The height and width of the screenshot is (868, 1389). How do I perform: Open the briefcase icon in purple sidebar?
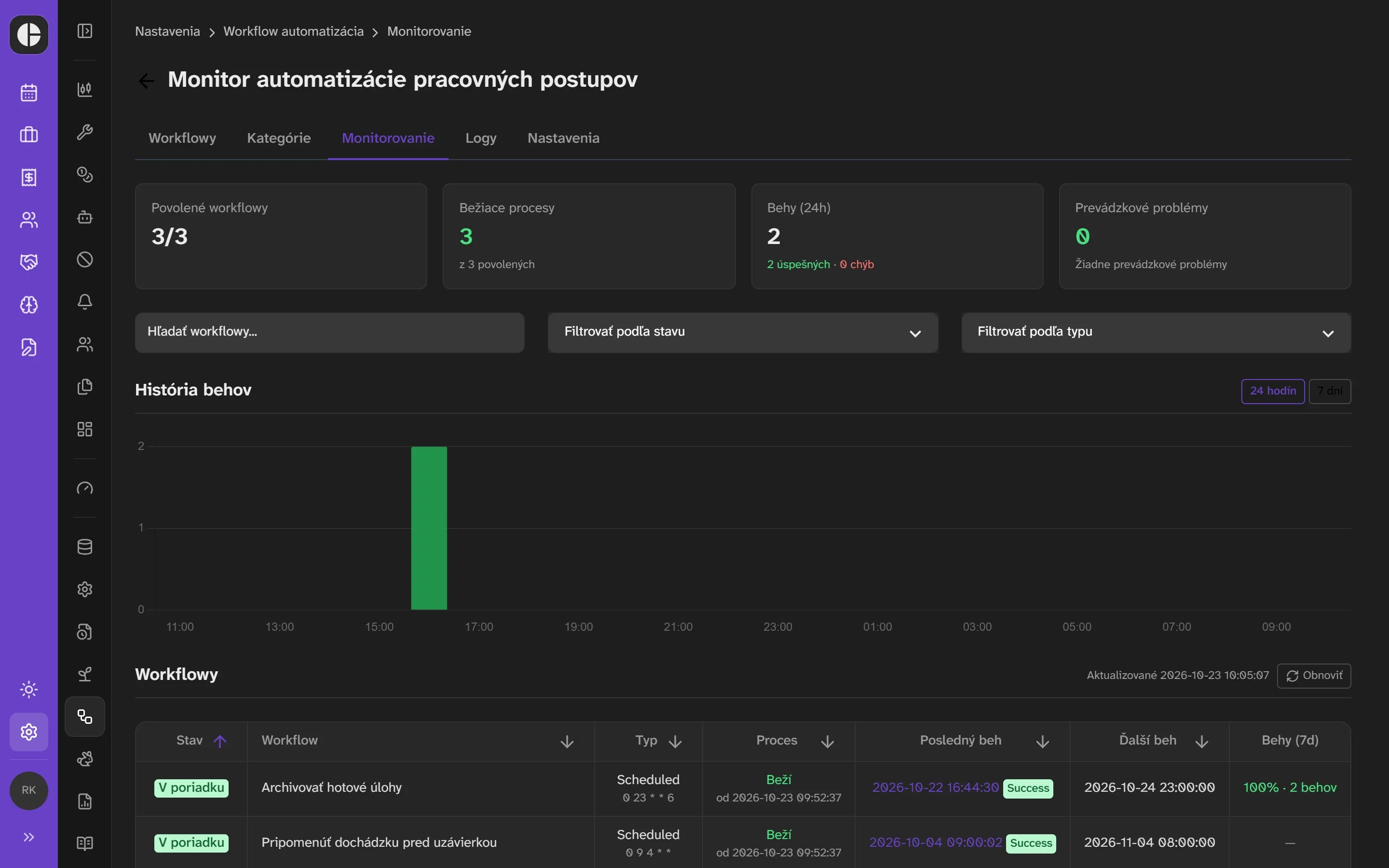point(29,135)
